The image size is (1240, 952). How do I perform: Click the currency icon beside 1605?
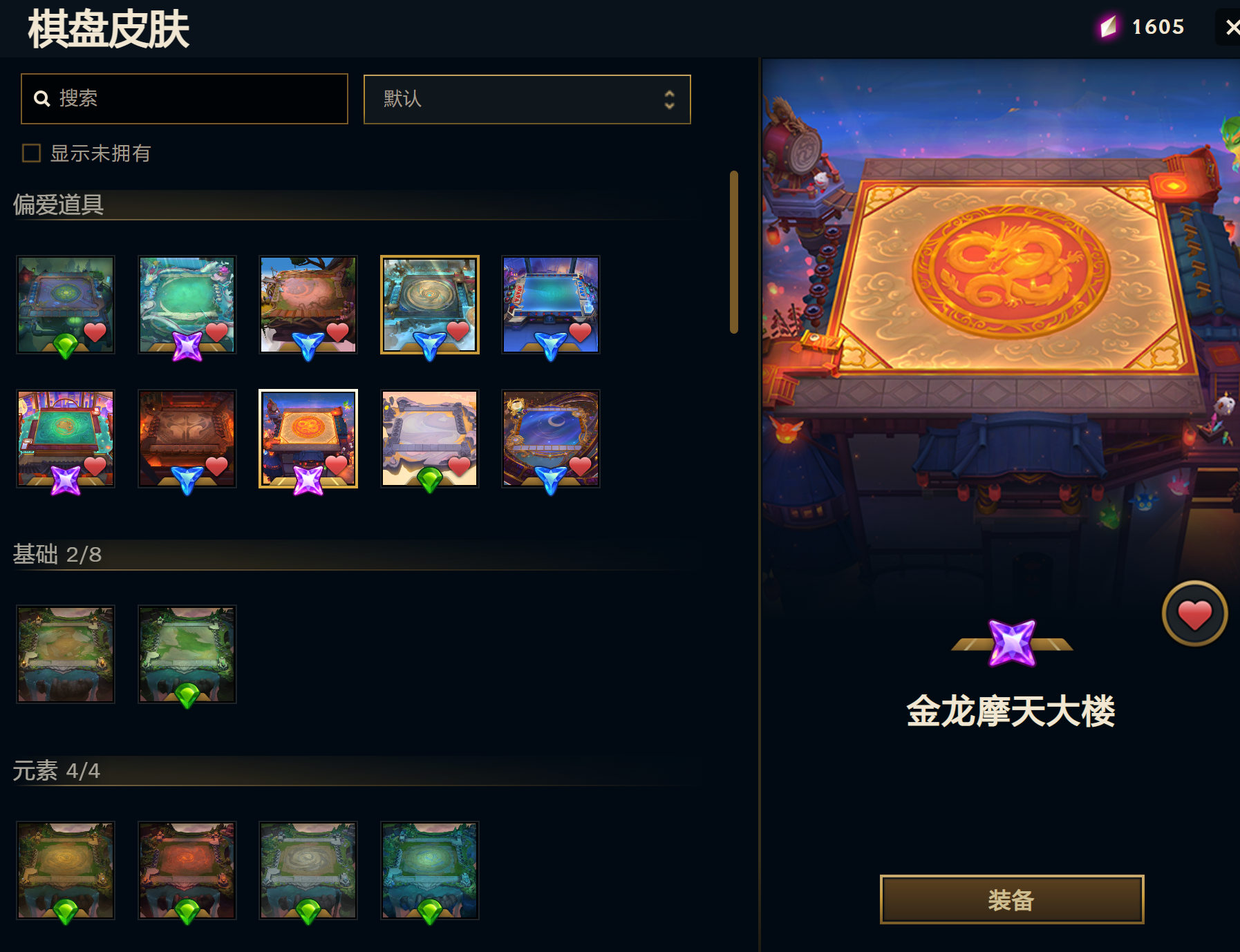[1108, 27]
